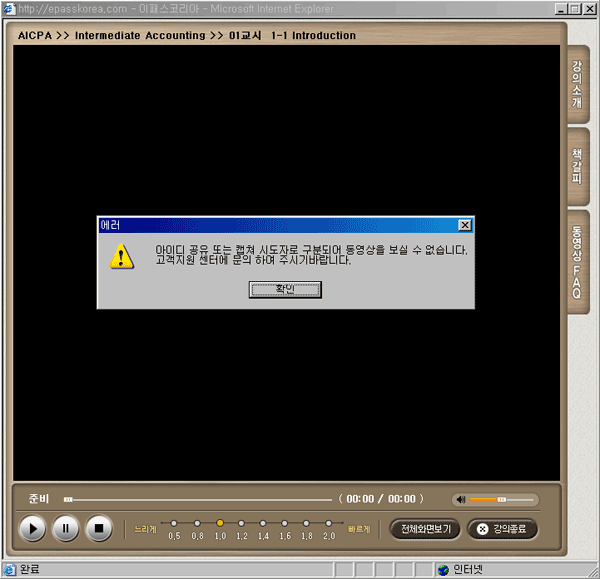Click 강의종료 to end the lecture

(505, 529)
